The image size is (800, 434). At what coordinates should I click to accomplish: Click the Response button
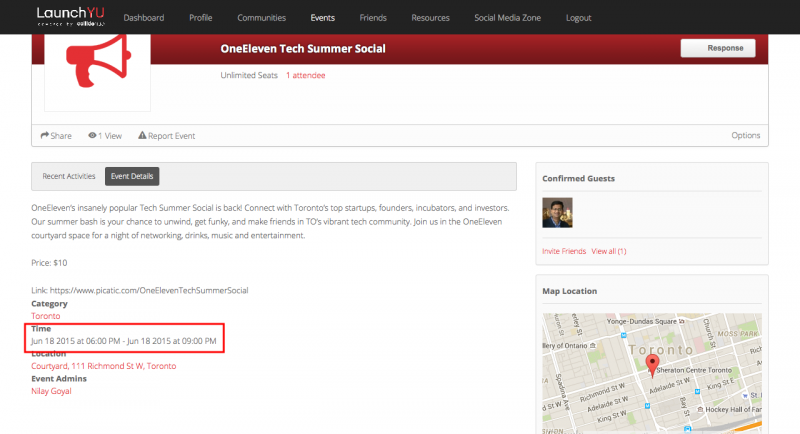718,48
